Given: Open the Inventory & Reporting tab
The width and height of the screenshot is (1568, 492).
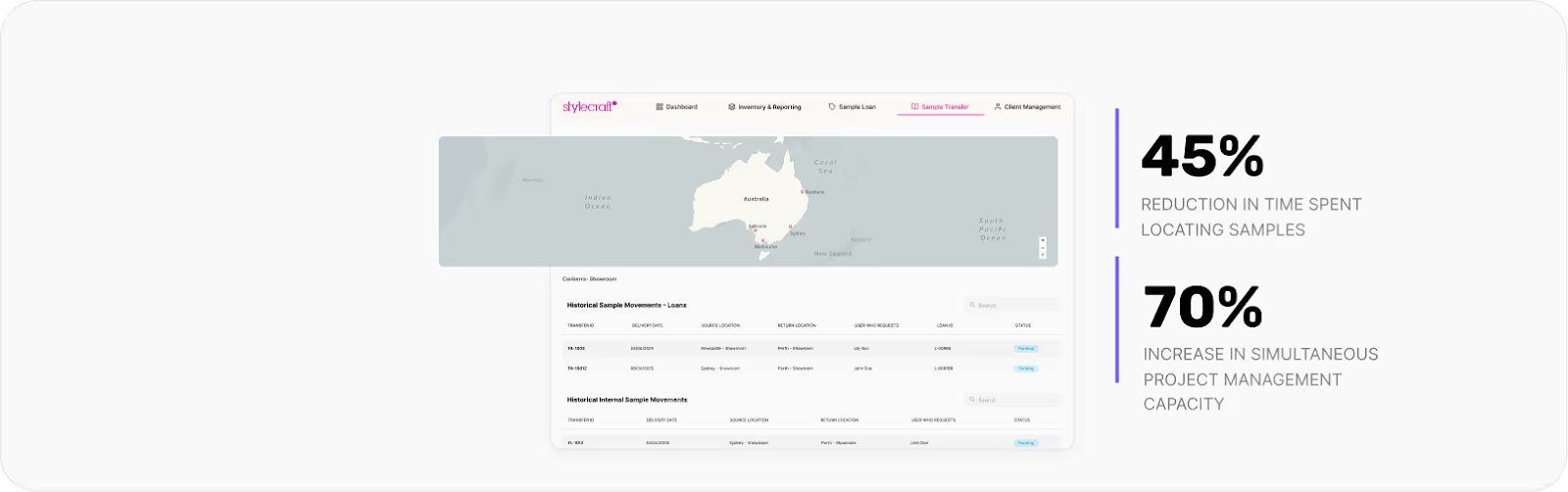Looking at the screenshot, I should pos(764,107).
